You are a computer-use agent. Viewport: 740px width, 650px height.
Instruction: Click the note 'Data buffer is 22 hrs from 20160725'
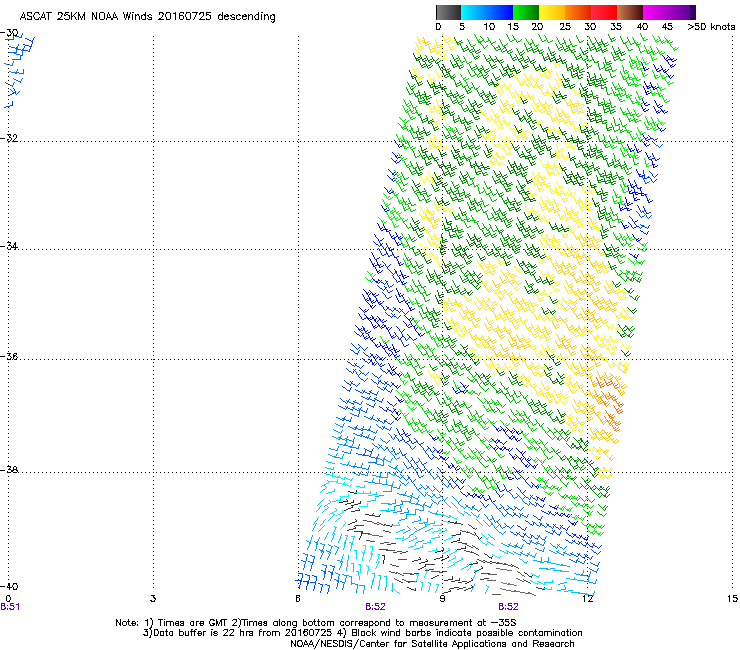243,633
